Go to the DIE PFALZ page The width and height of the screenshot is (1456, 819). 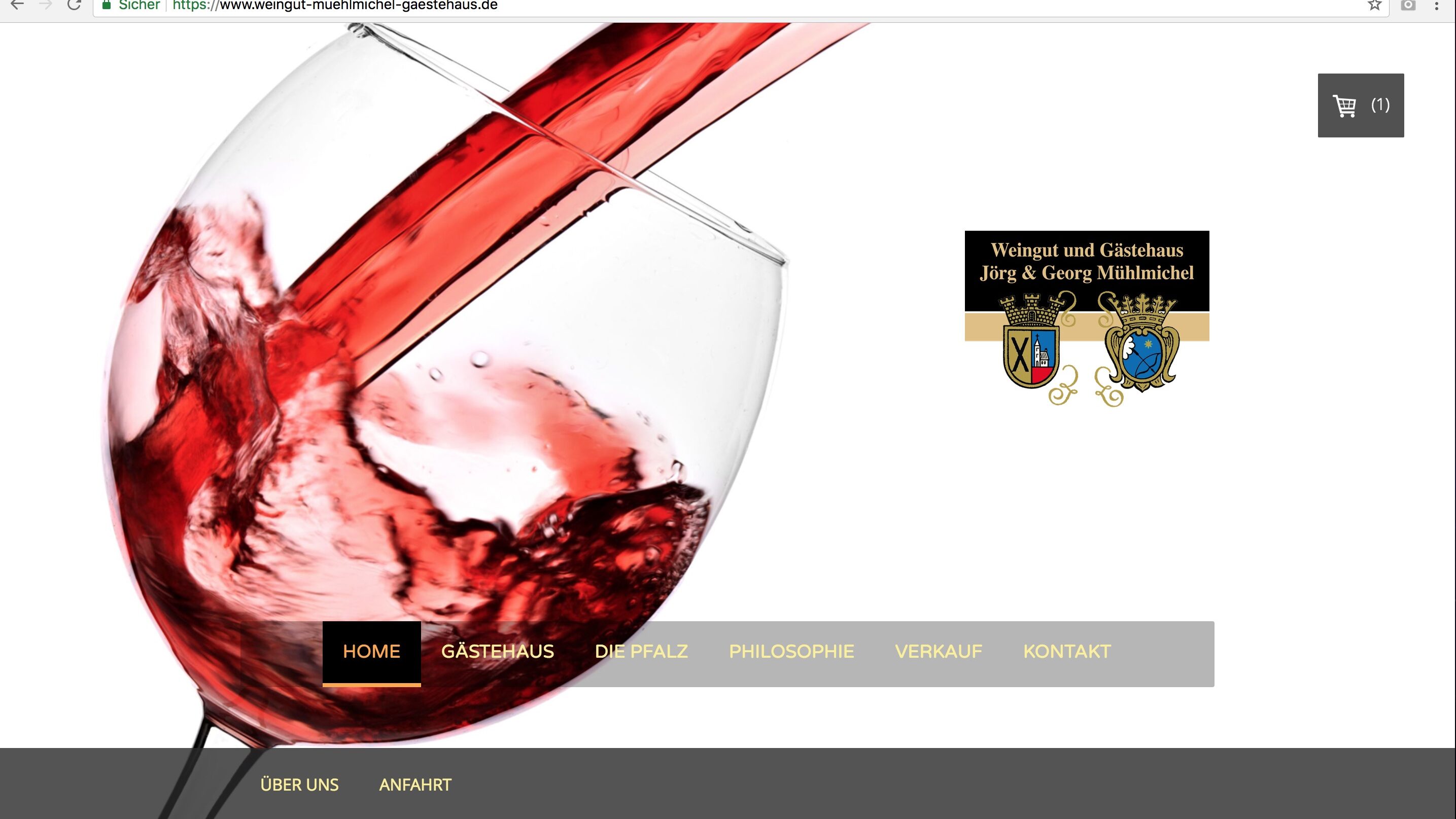pyautogui.click(x=642, y=651)
